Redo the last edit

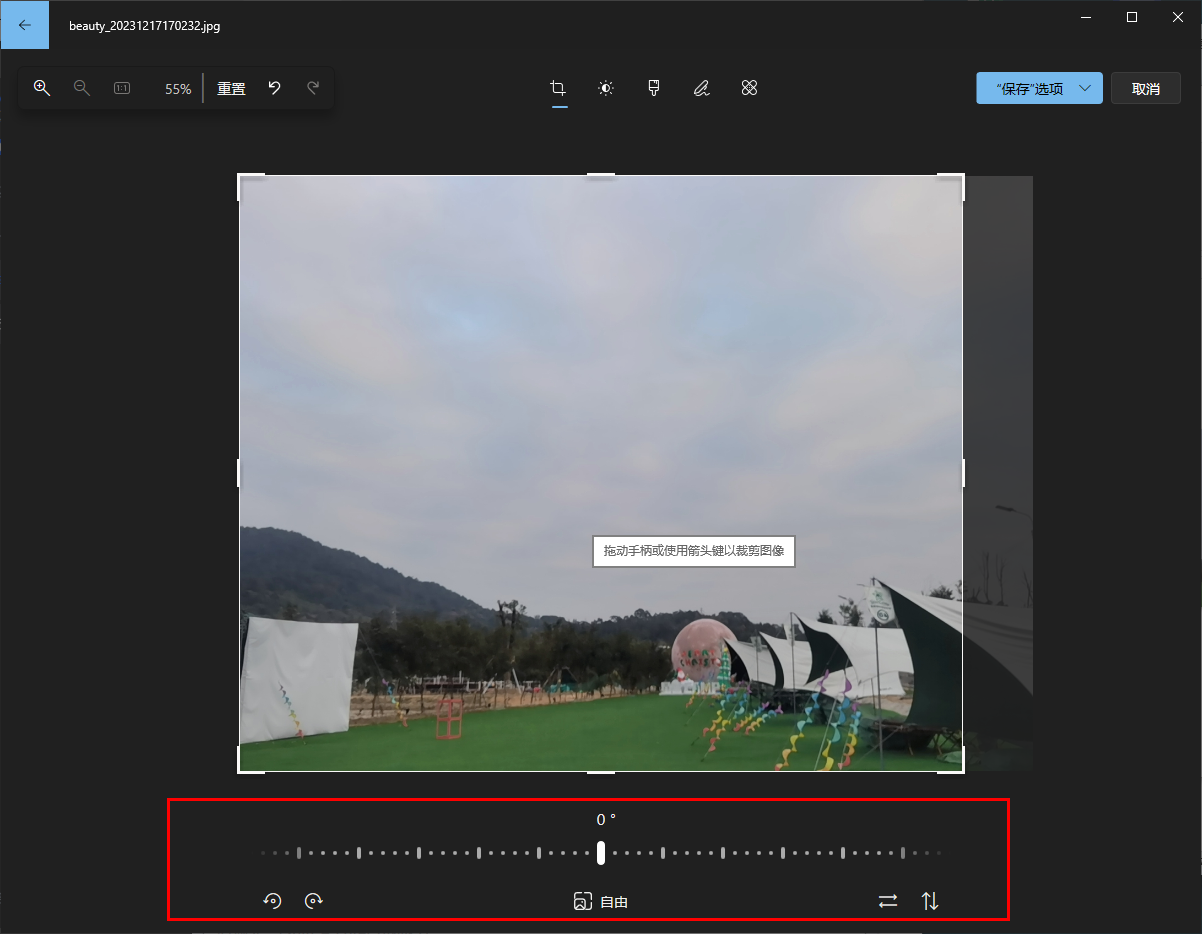click(x=313, y=88)
